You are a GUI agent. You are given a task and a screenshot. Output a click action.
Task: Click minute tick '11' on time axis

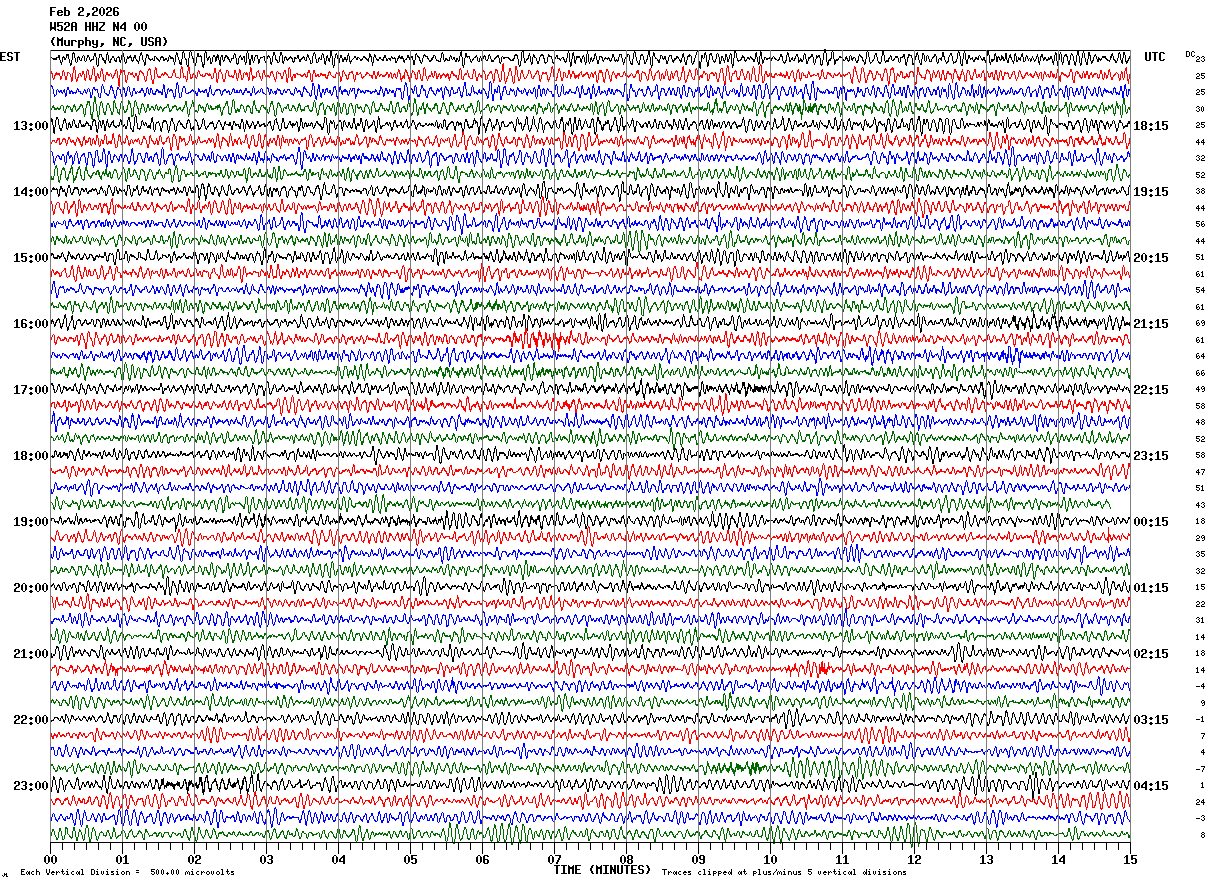pyautogui.click(x=842, y=859)
